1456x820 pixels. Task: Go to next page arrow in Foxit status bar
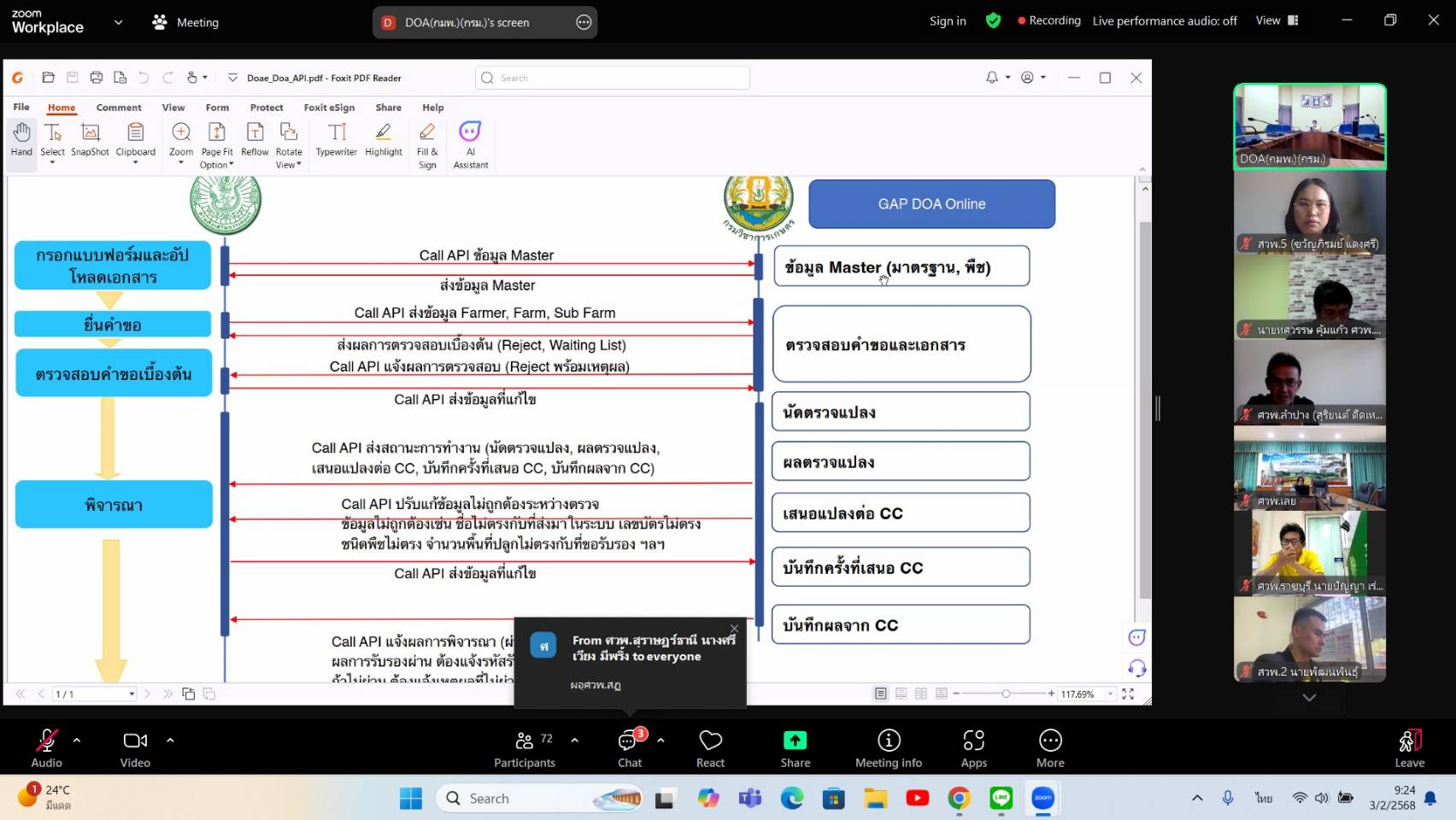pos(148,694)
